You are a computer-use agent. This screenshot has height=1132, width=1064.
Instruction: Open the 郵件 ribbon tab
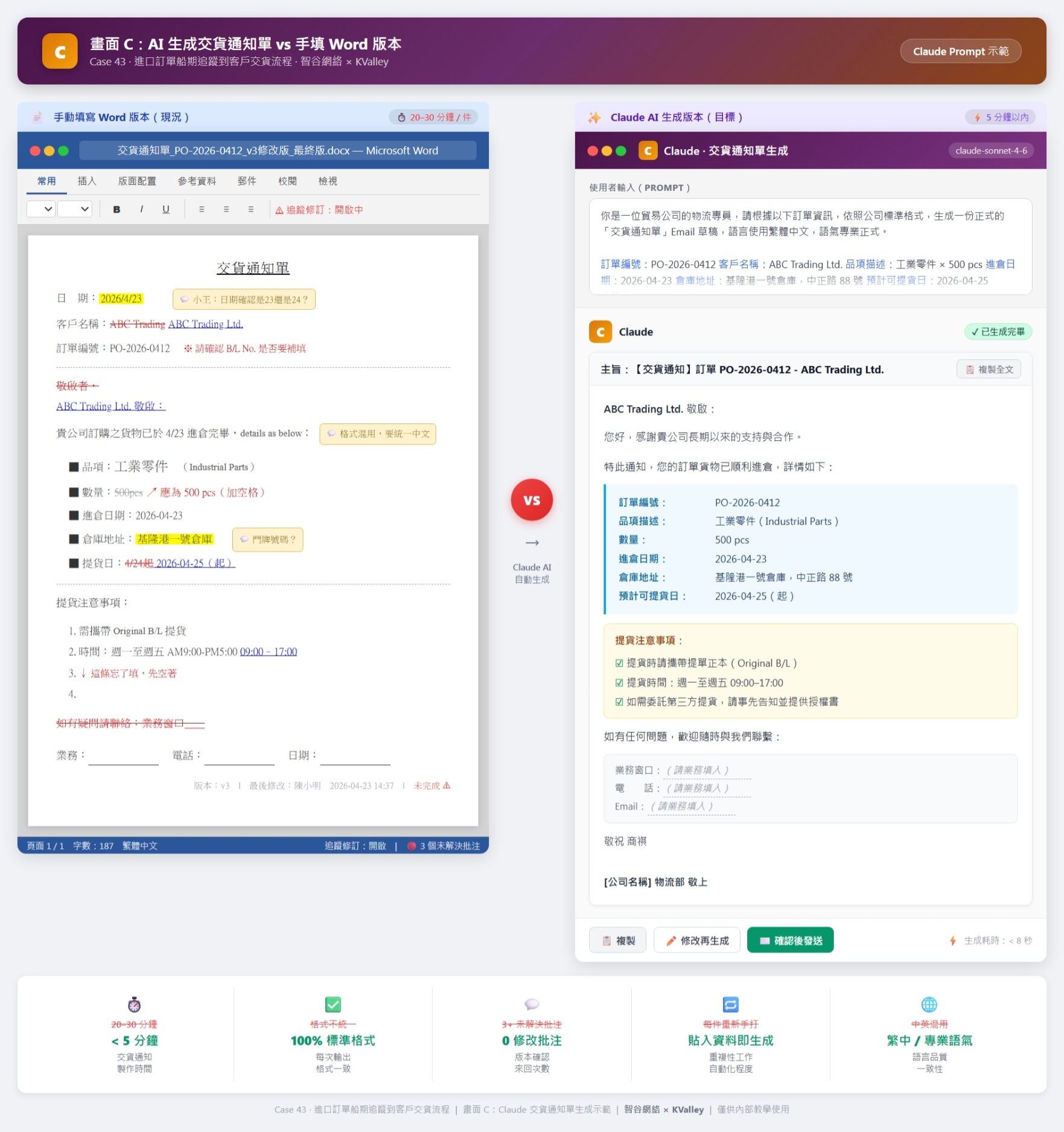pyautogui.click(x=247, y=181)
